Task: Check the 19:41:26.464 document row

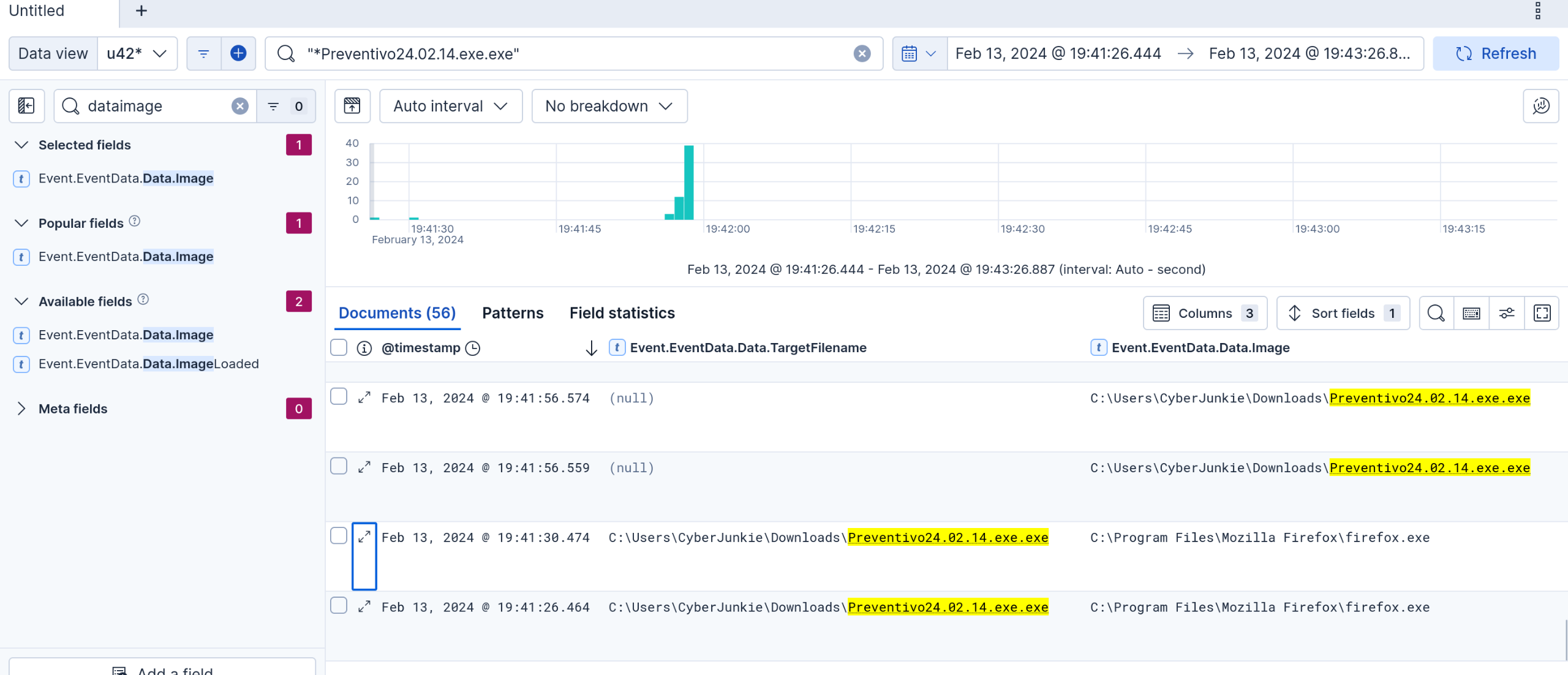Action: [x=339, y=606]
